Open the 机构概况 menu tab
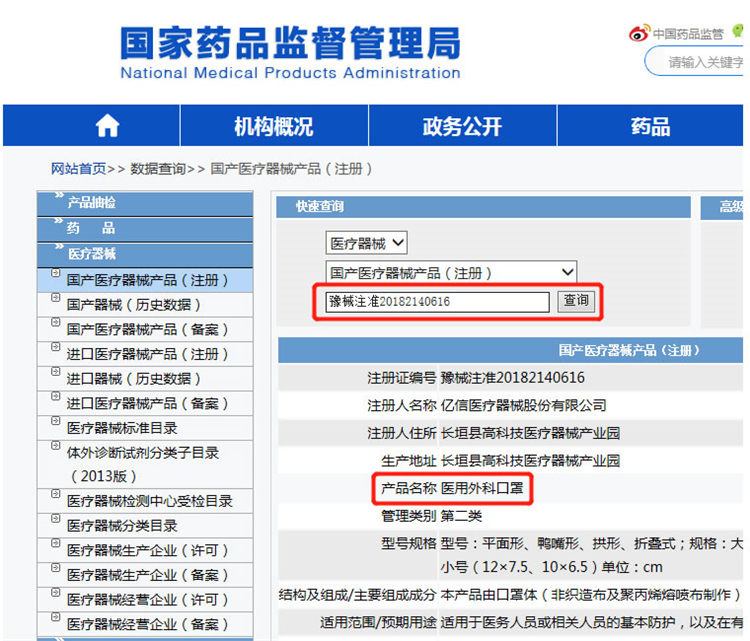The height and width of the screenshot is (641, 750). pyautogui.click(x=273, y=126)
